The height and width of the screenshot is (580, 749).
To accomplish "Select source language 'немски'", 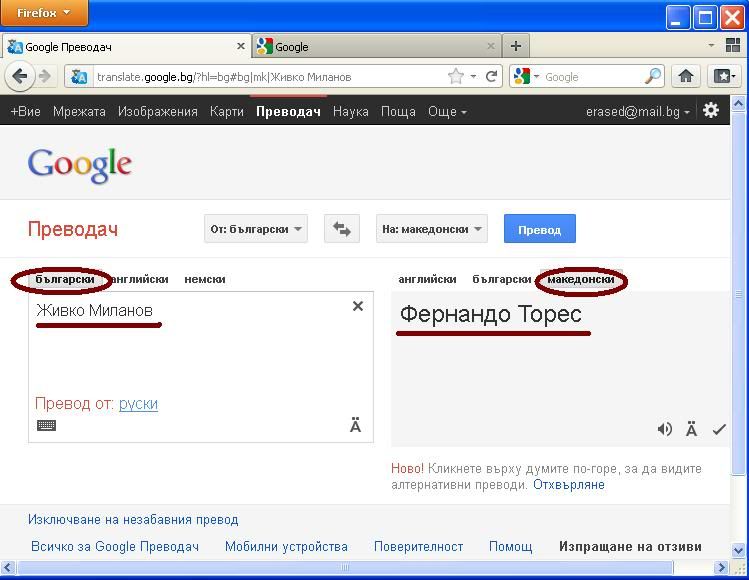I will click(205, 279).
